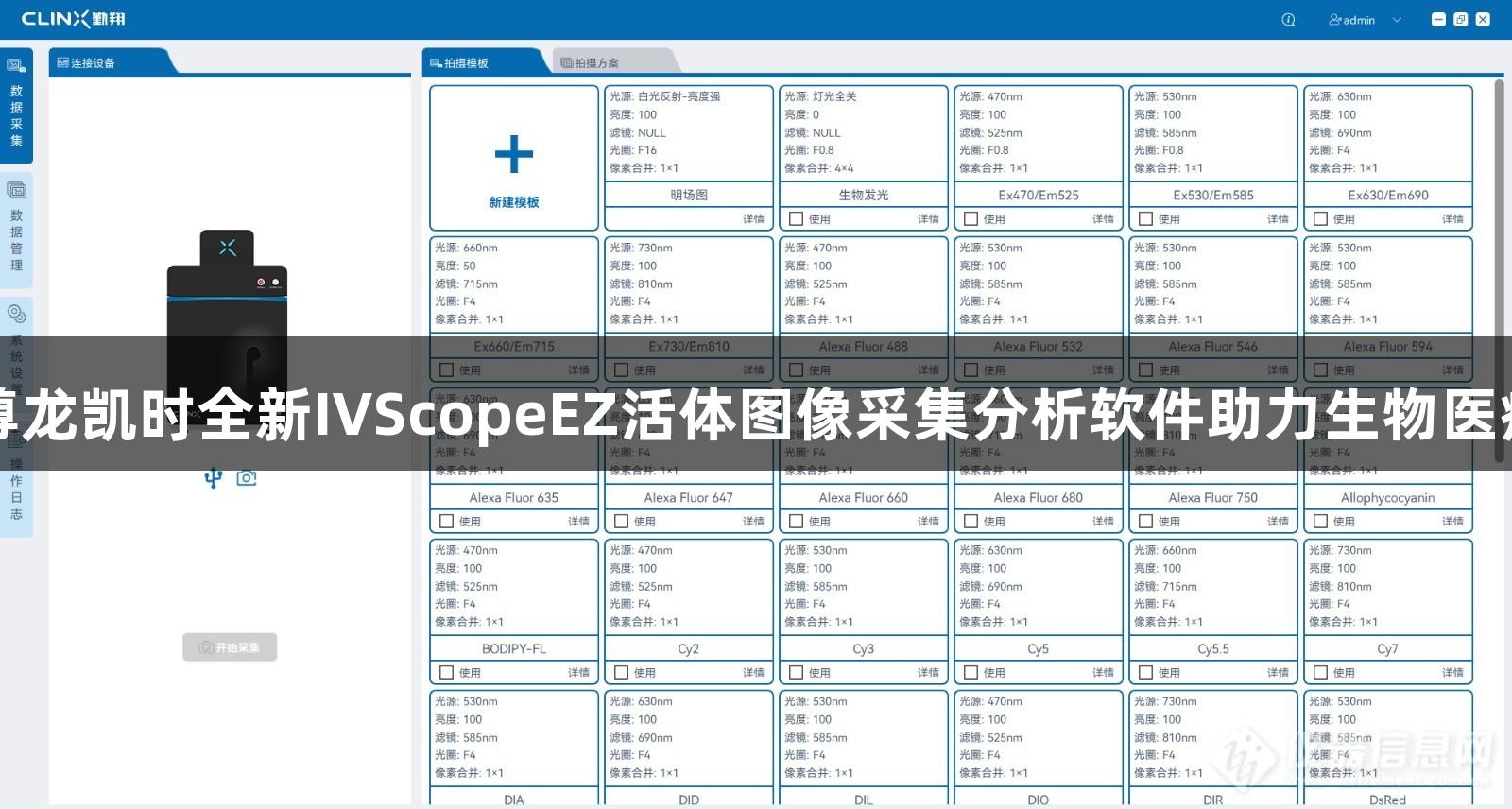Click the 系统设置 gear icon in sidebar

[16, 314]
